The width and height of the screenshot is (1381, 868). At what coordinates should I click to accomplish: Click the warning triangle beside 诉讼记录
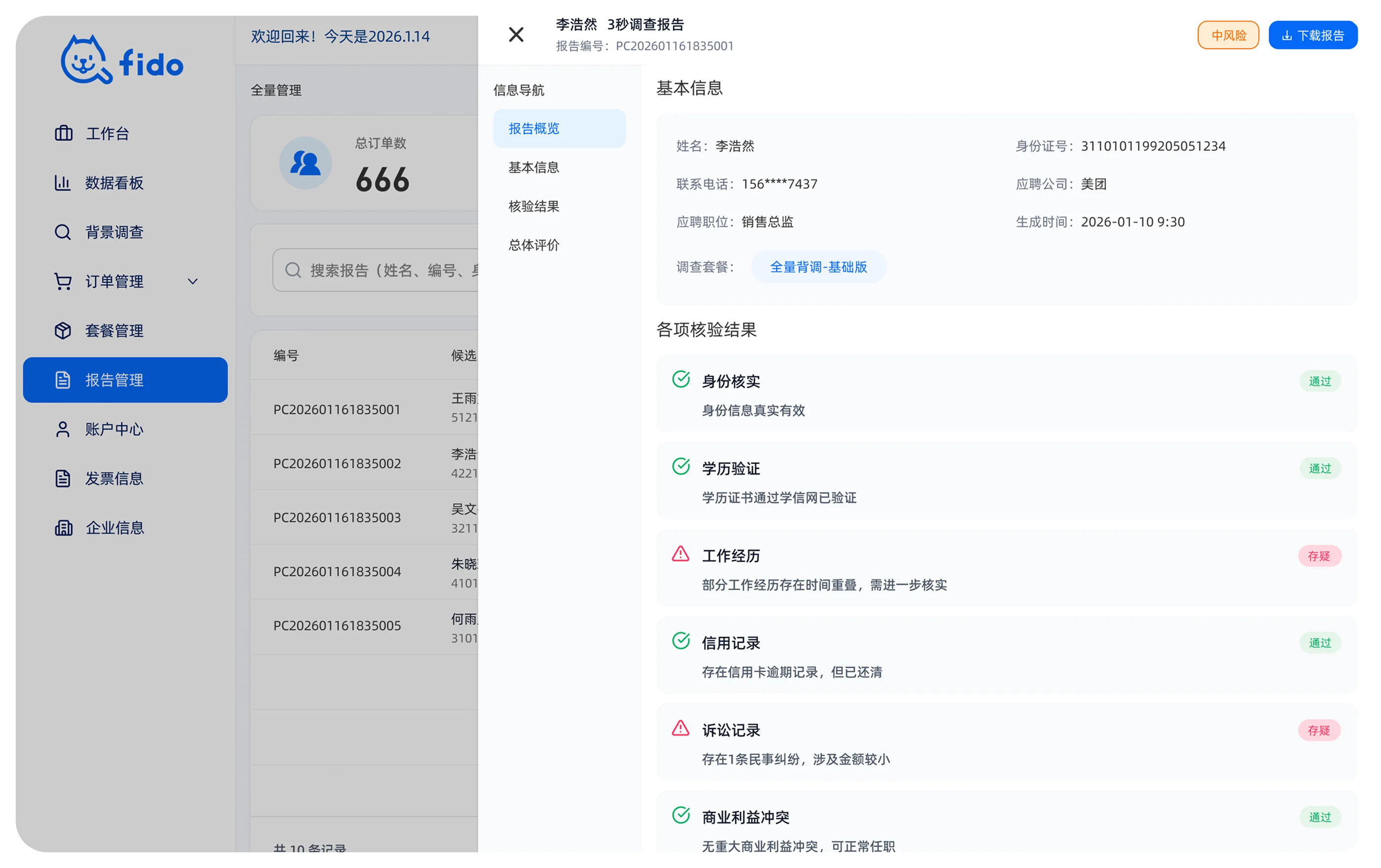(681, 728)
